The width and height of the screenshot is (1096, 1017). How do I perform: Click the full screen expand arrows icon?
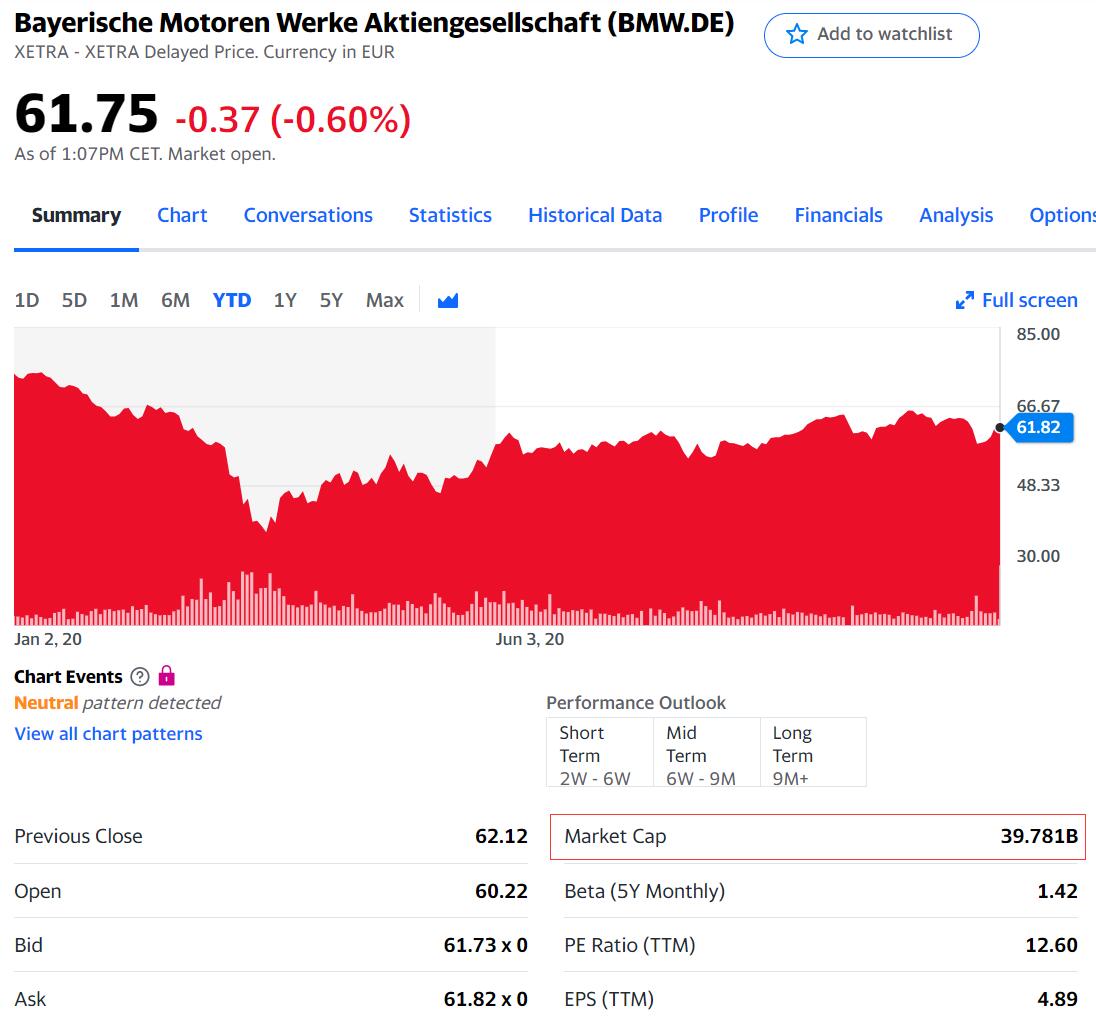(x=965, y=299)
